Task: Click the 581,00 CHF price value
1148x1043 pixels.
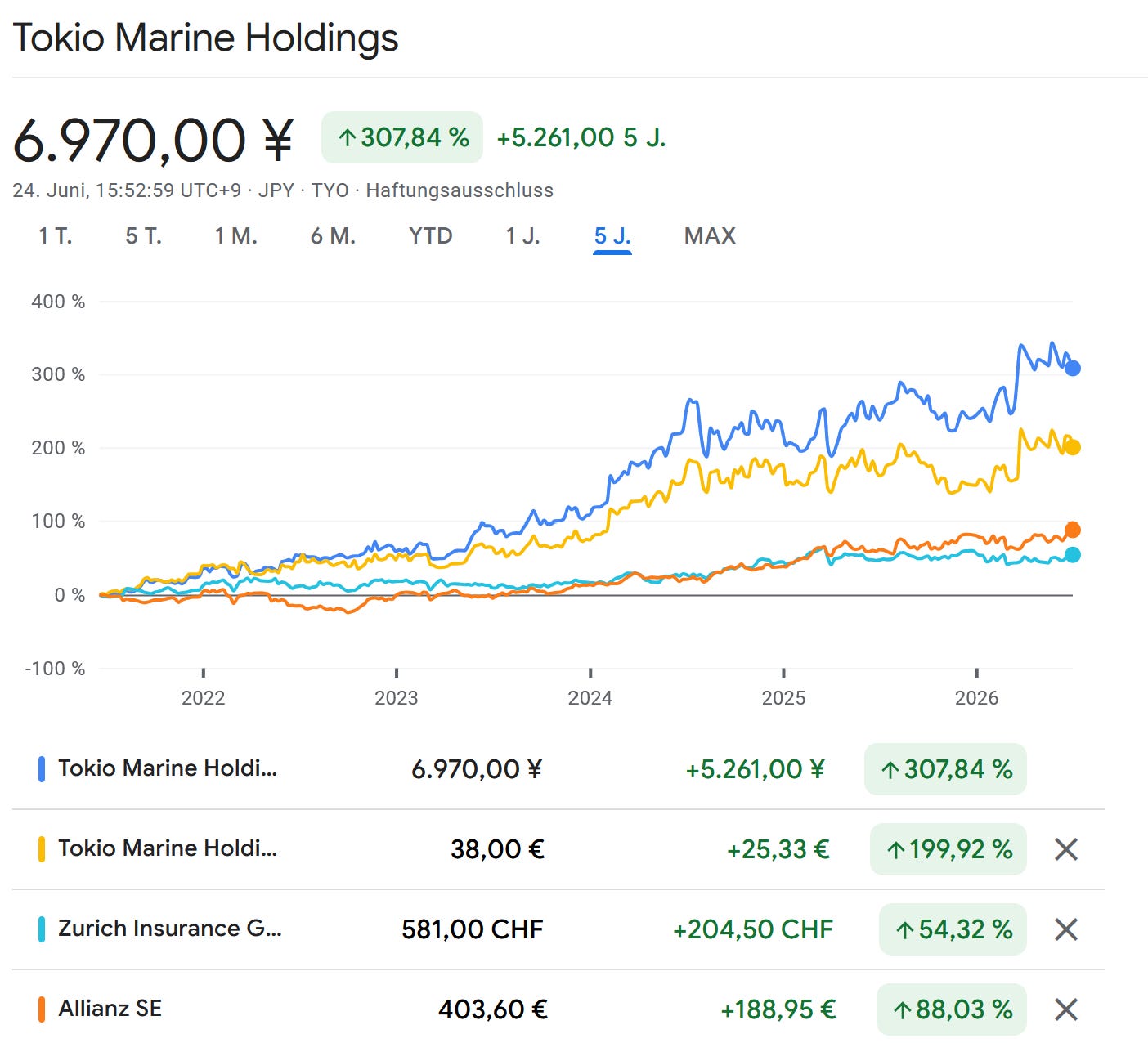Action: (x=473, y=929)
